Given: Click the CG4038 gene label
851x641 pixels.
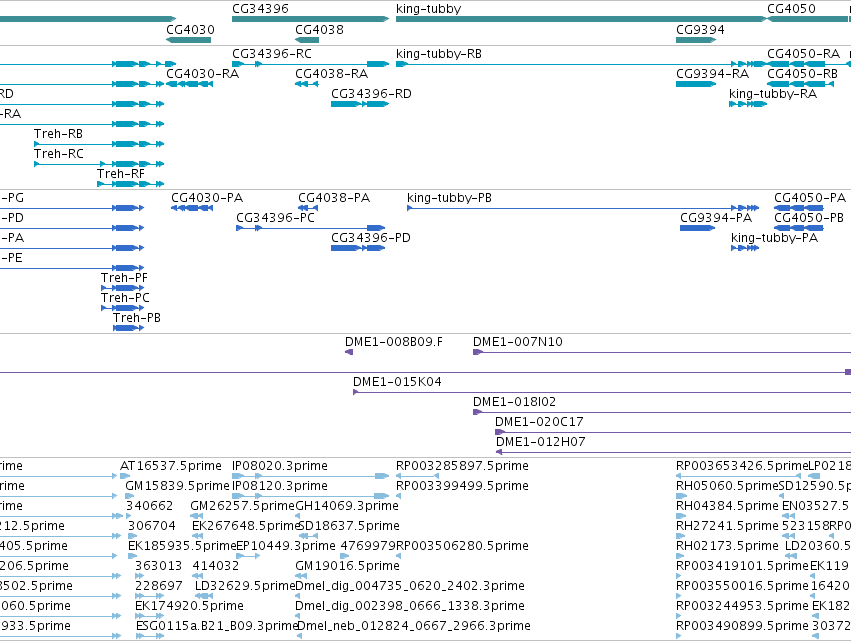Looking at the screenshot, I should coord(319,30).
